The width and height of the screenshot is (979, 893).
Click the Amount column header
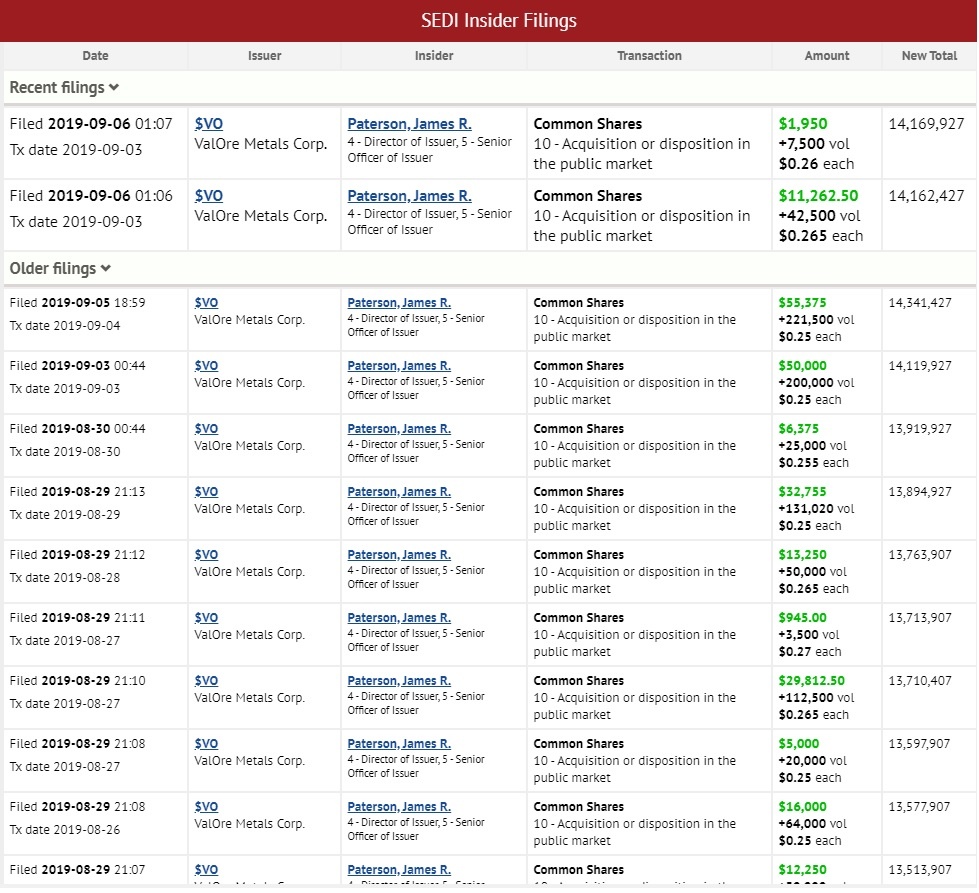click(x=827, y=56)
